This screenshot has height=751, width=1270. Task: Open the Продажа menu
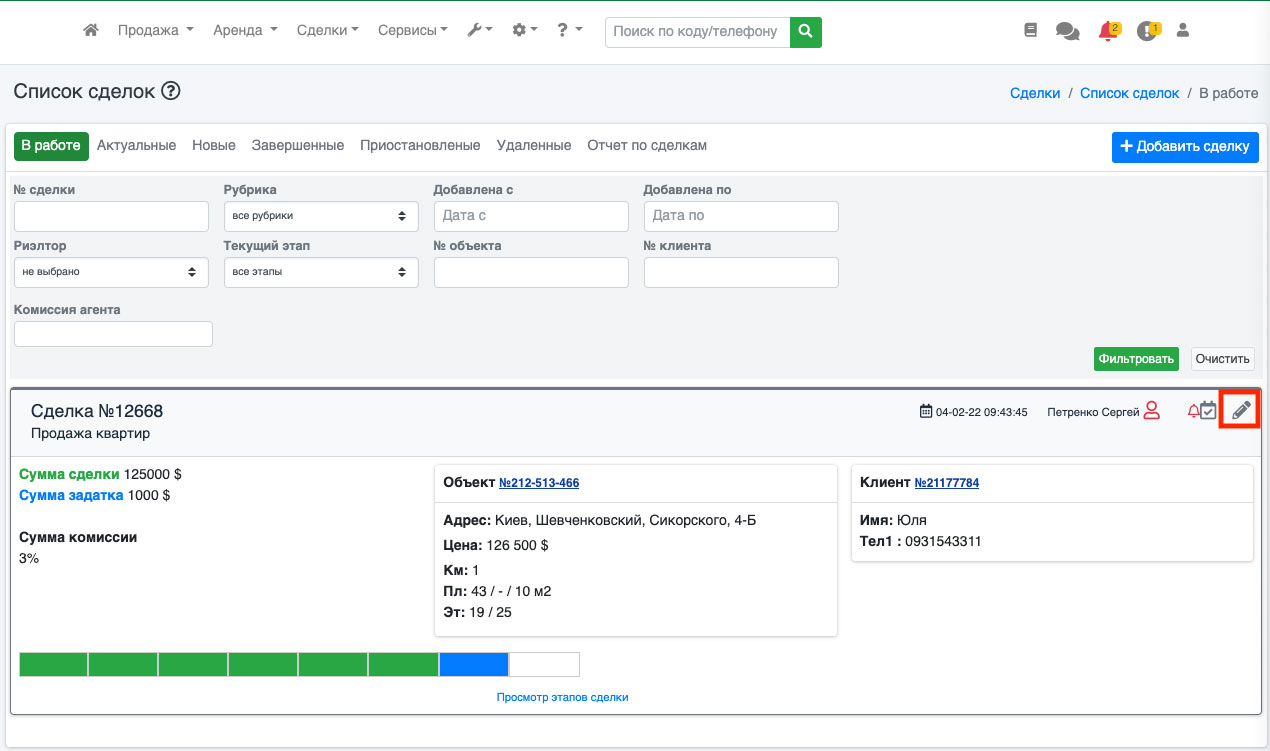155,31
